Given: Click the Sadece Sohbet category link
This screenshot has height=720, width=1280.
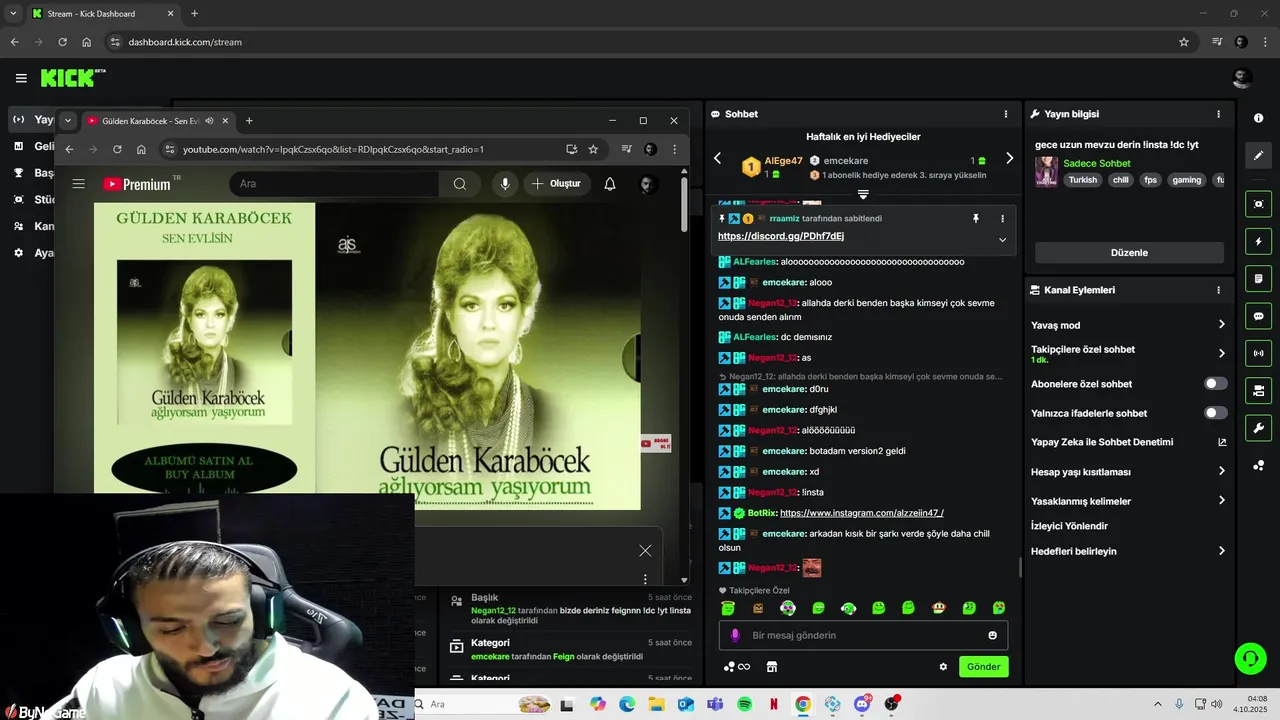Looking at the screenshot, I should pyautogui.click(x=1097, y=163).
